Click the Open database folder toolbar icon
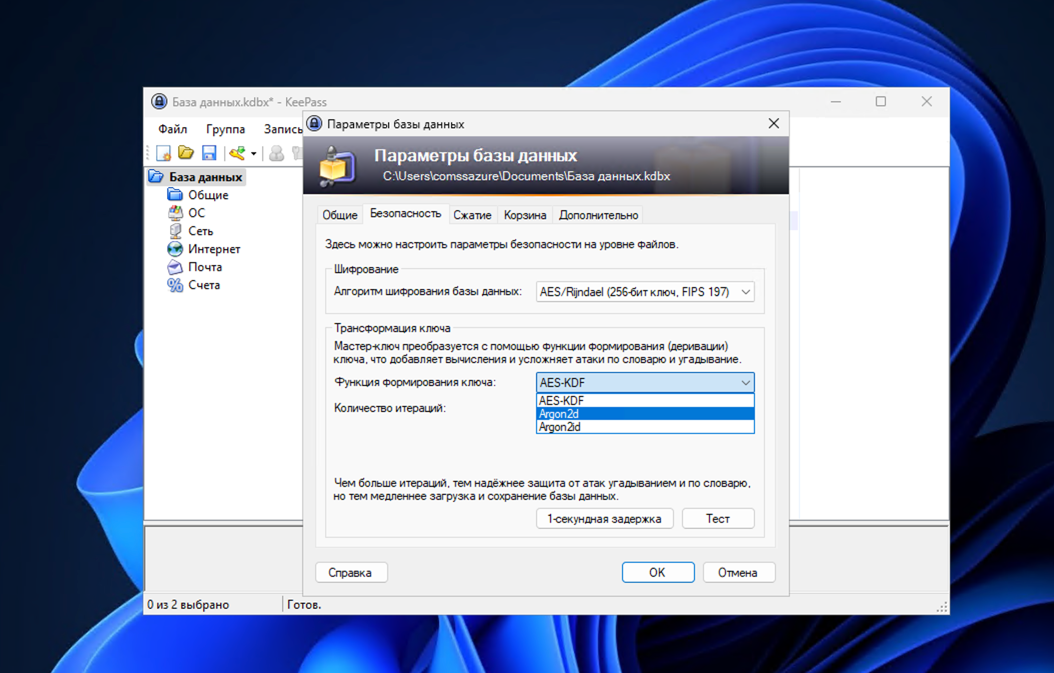 tap(186, 153)
